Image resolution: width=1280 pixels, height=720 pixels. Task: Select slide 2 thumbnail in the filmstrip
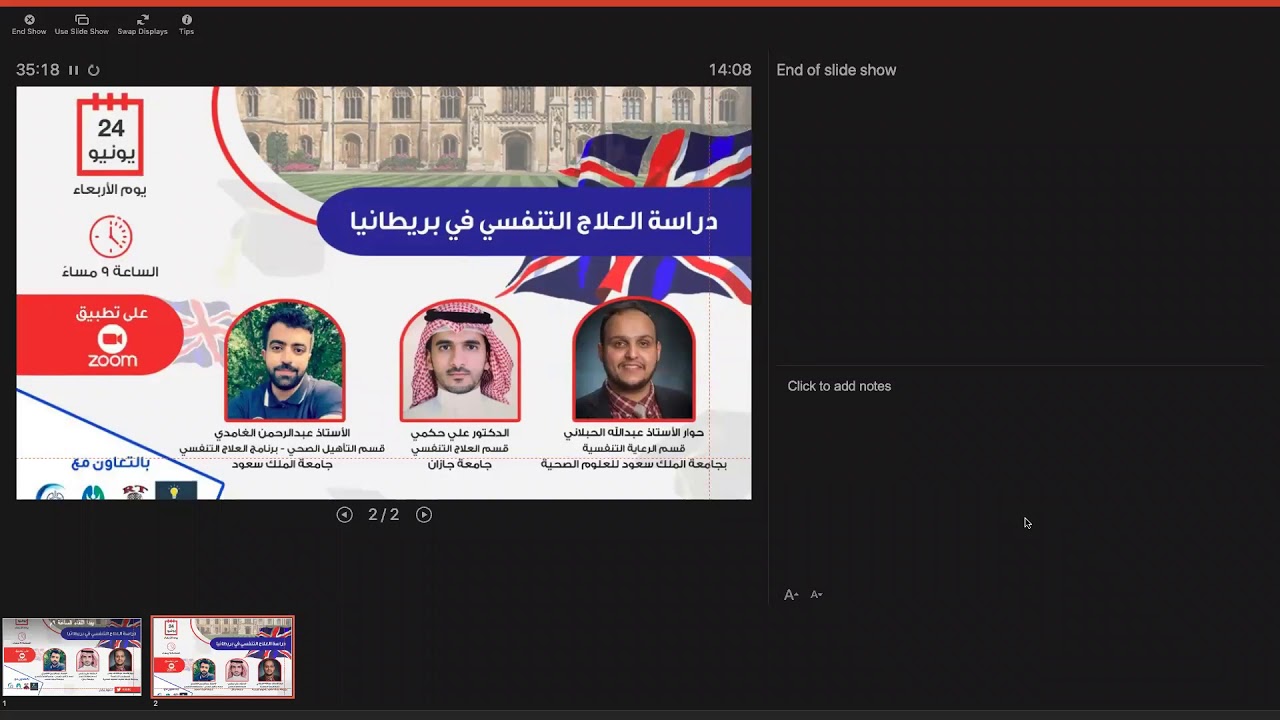(222, 656)
